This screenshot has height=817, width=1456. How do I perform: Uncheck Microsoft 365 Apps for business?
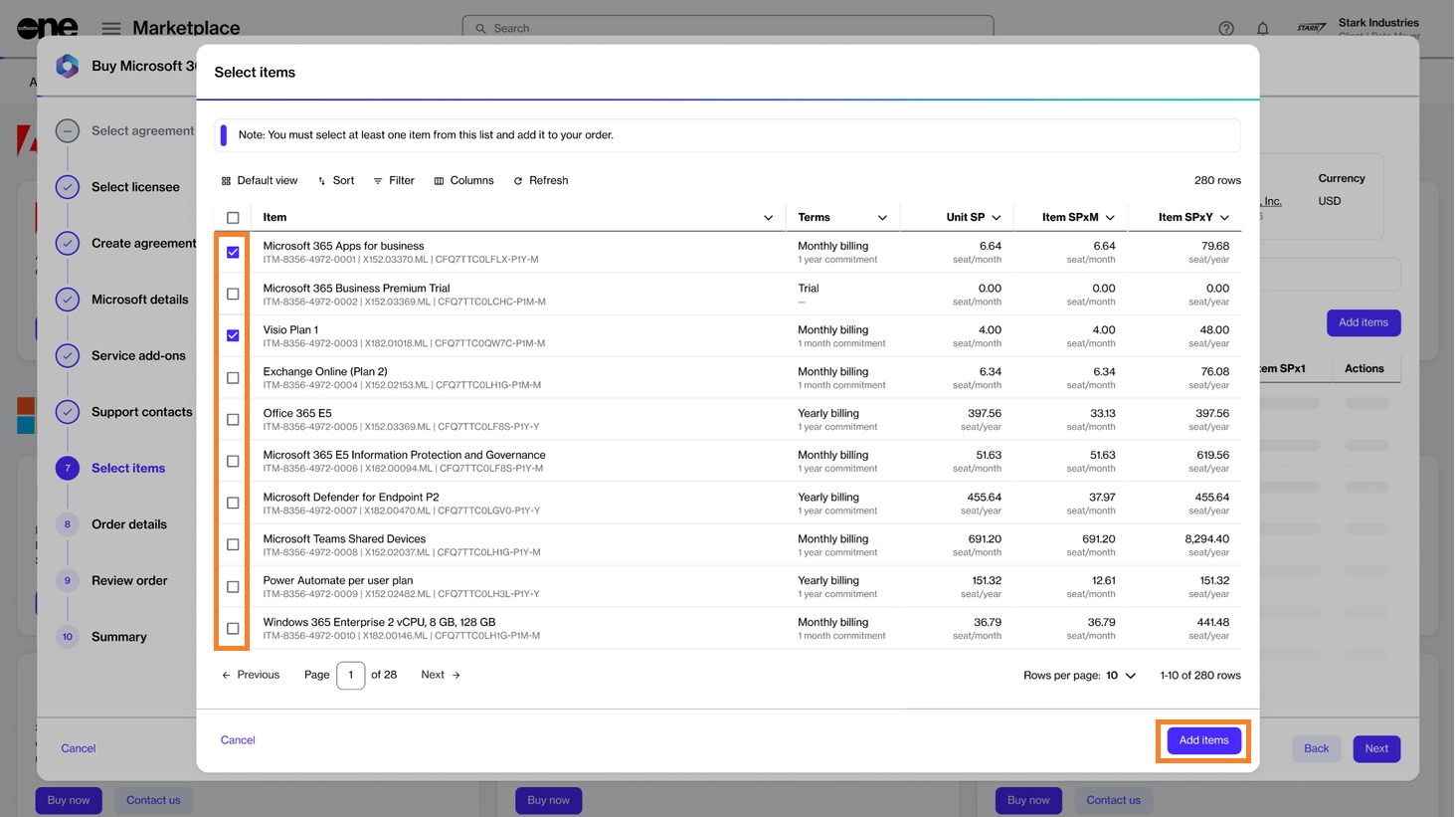click(233, 253)
